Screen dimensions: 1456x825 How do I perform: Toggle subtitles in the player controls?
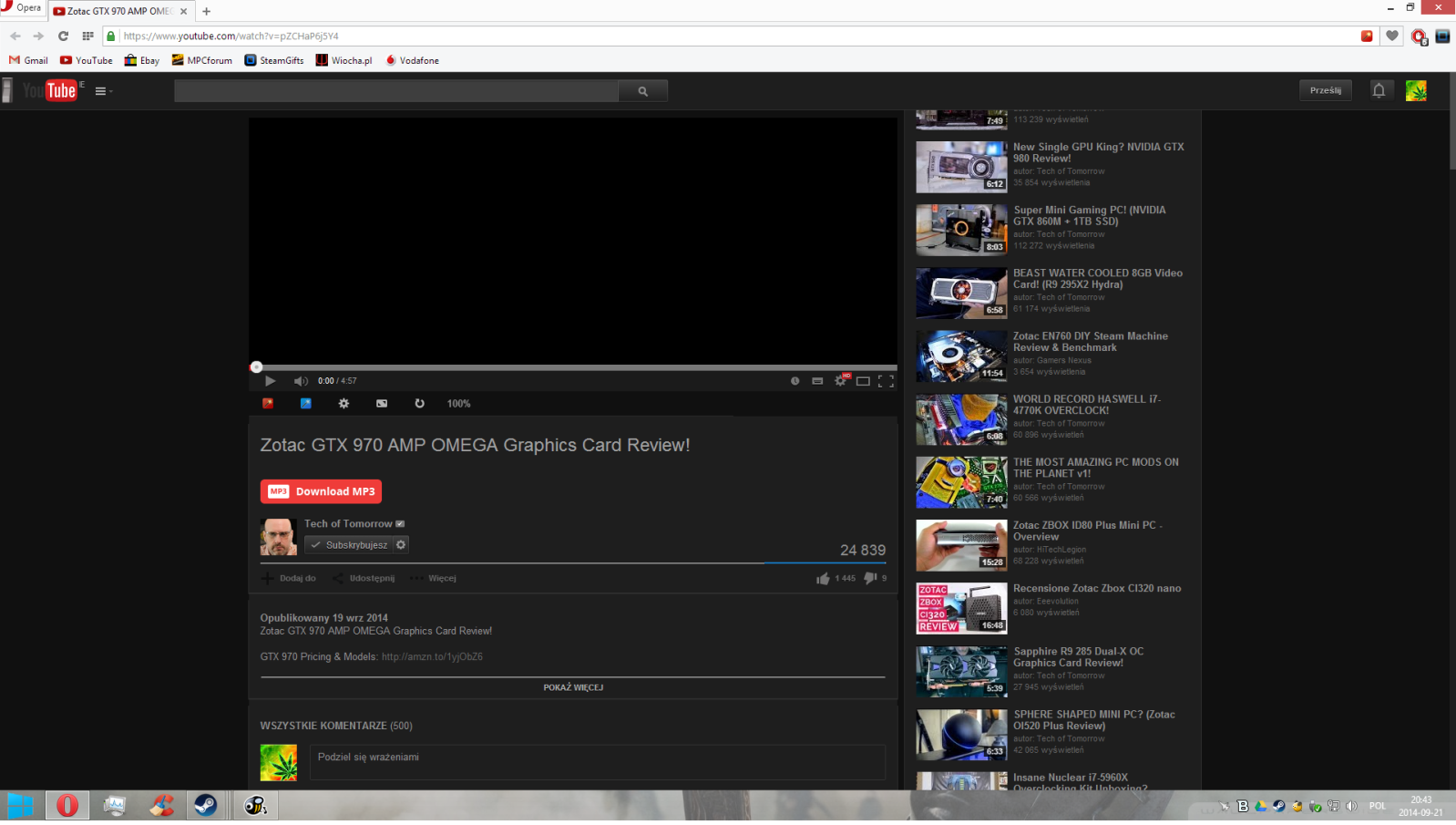[x=817, y=381]
